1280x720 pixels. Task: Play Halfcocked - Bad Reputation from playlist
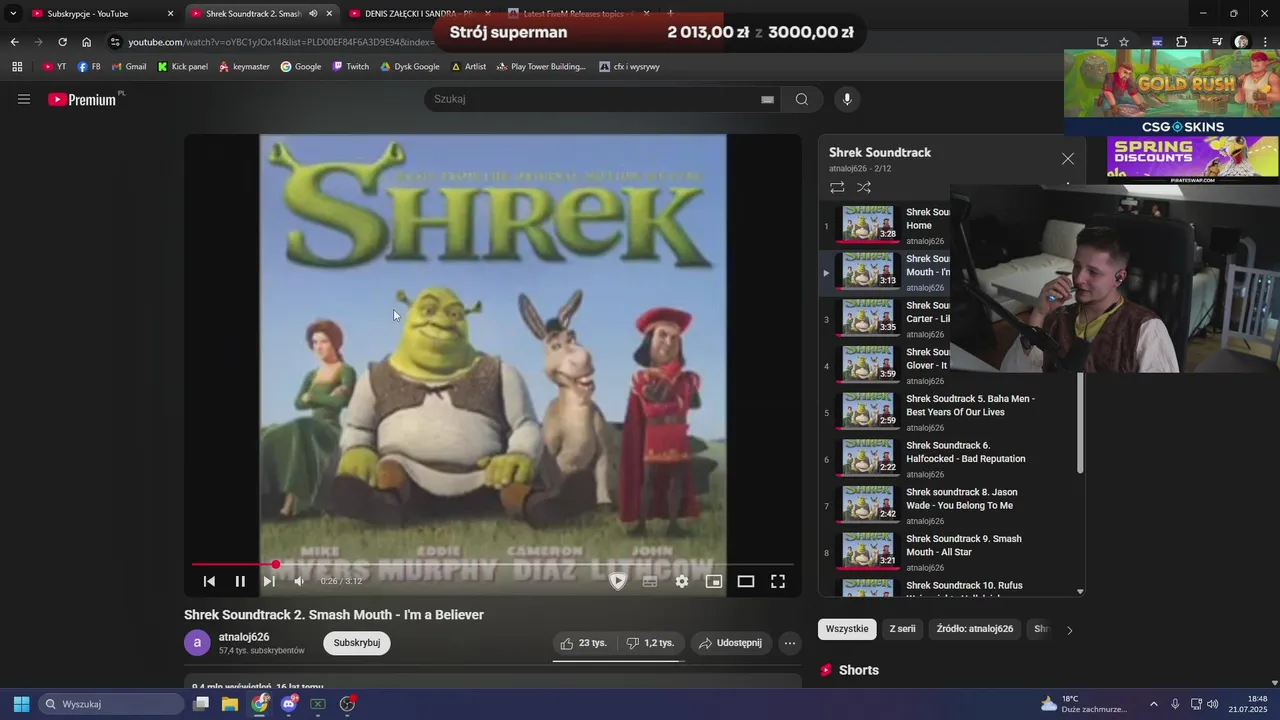[x=950, y=459]
